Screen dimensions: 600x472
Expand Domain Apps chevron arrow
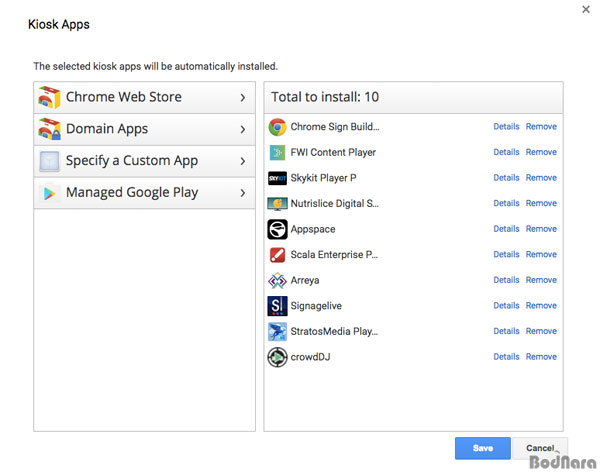[x=243, y=129]
